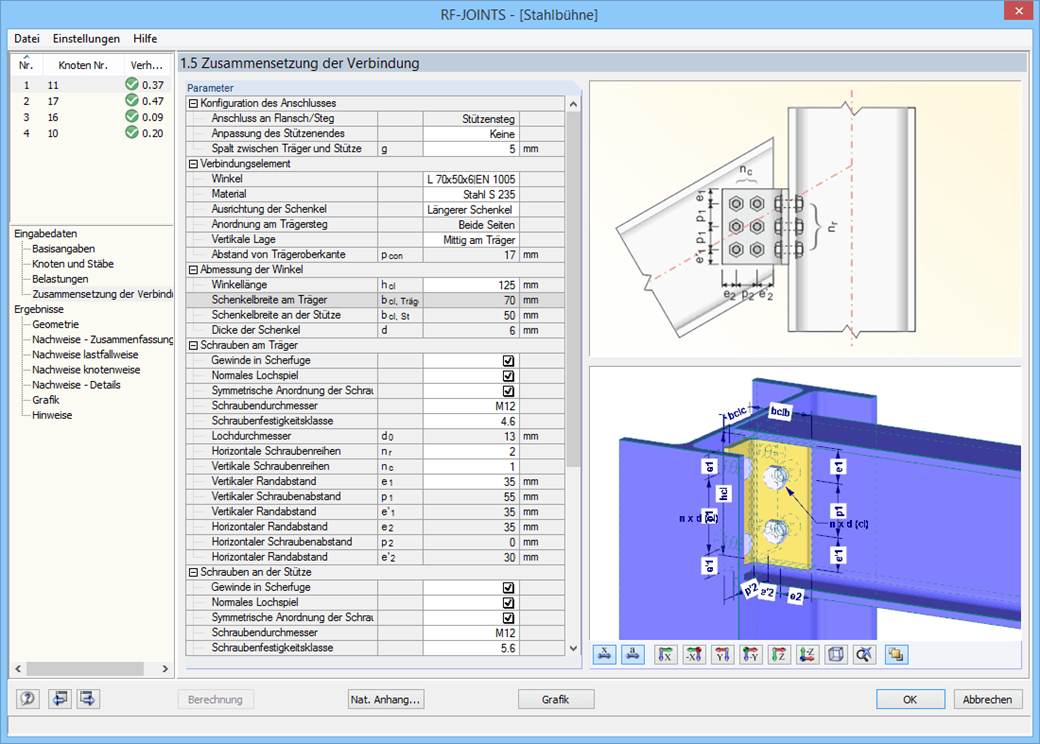
Task: Close the RF-JOINTS window
Action: tap(1019, 11)
